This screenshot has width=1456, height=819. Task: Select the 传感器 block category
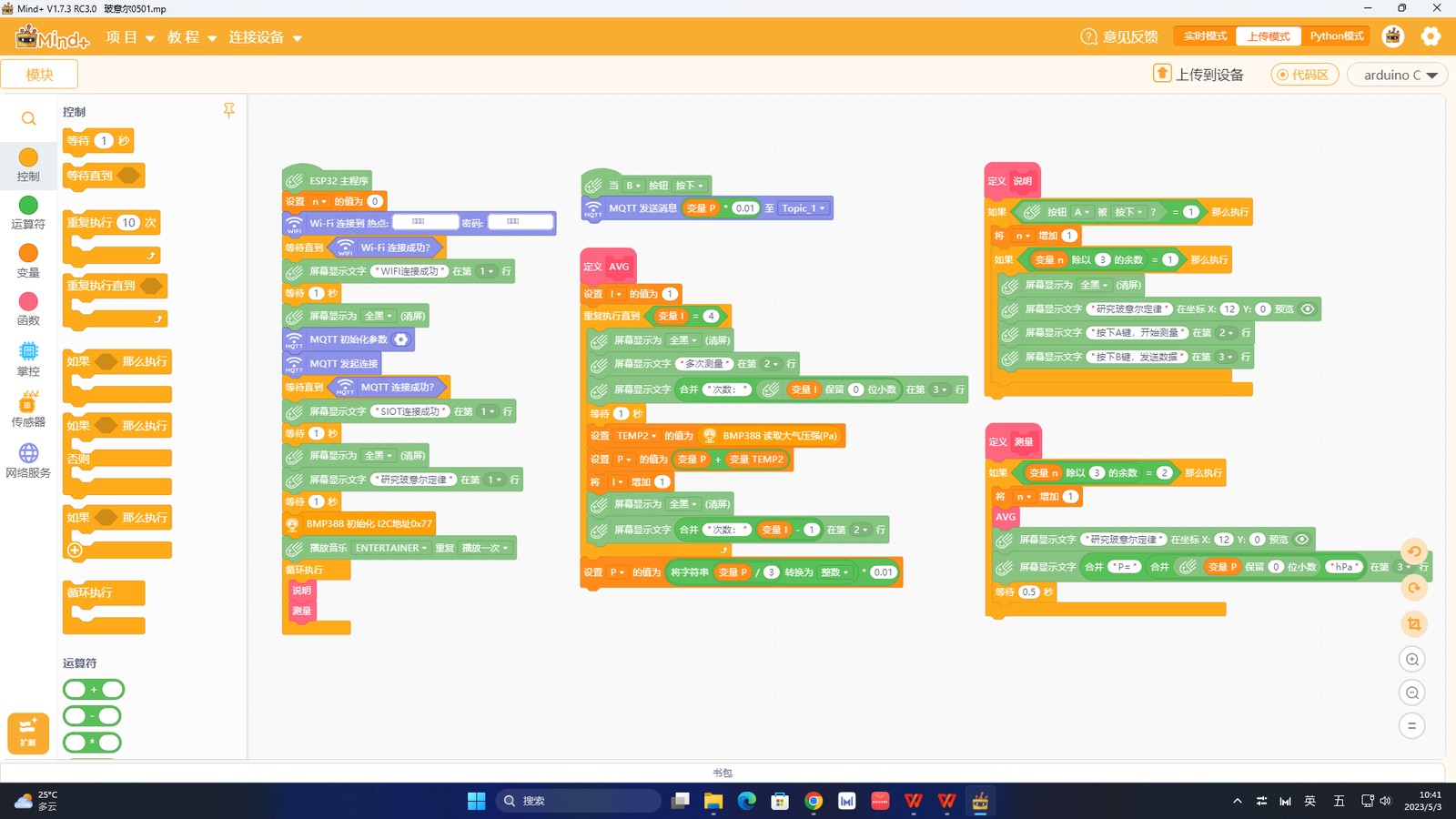point(28,409)
